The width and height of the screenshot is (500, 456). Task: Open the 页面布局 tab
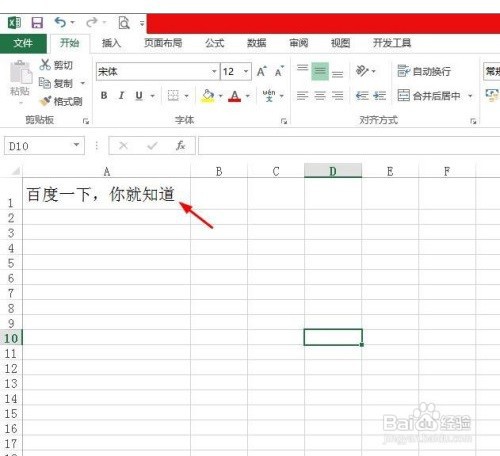[x=163, y=43]
